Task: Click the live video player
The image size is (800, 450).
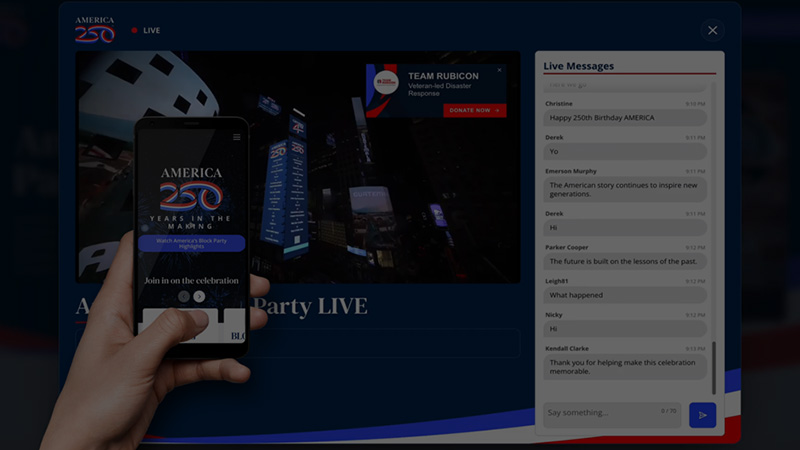Action: click(298, 167)
